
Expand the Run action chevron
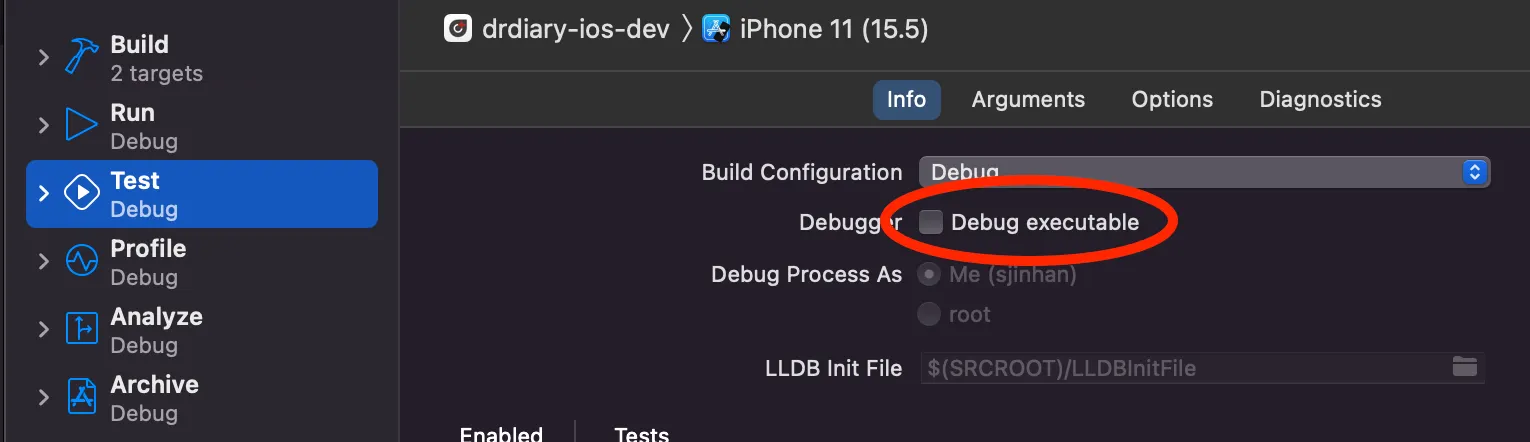pos(44,126)
